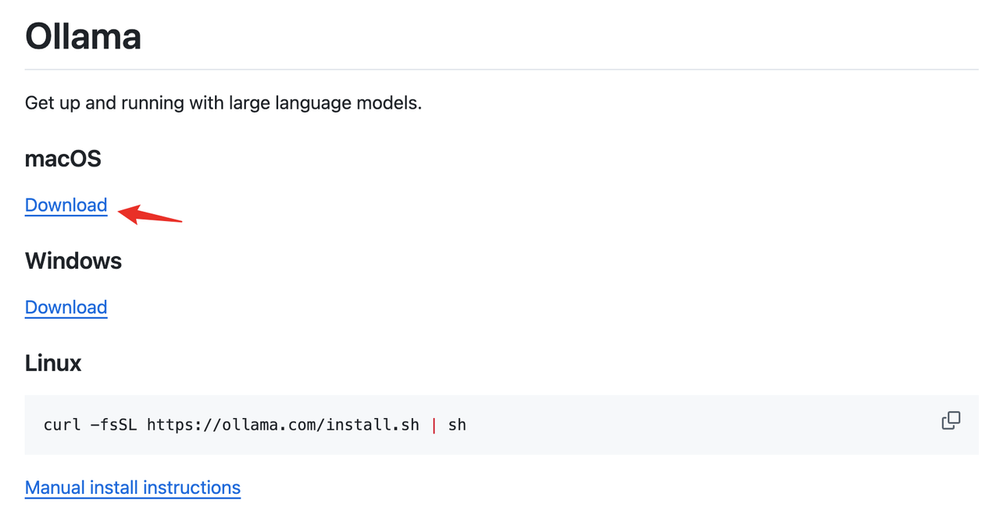The width and height of the screenshot is (1000, 518).
Task: Click the '-fsSL' flag in the command
Action: (x=112, y=425)
